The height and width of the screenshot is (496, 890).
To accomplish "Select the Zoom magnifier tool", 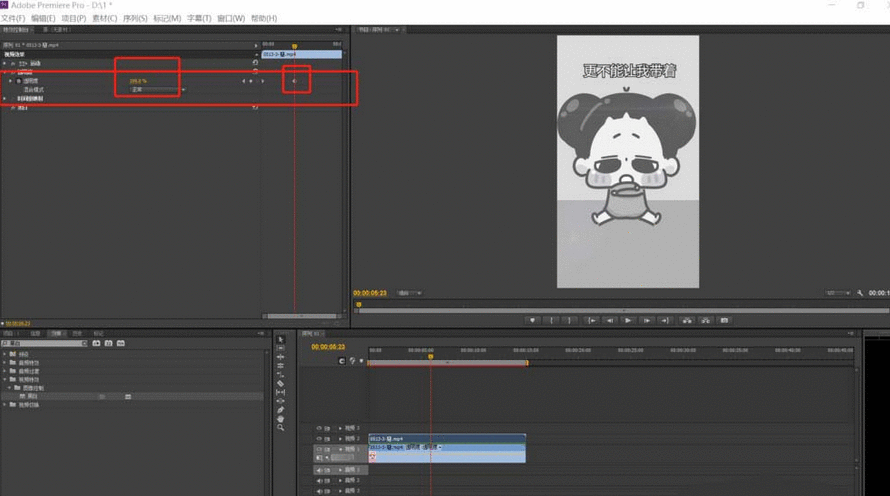I will [281, 428].
